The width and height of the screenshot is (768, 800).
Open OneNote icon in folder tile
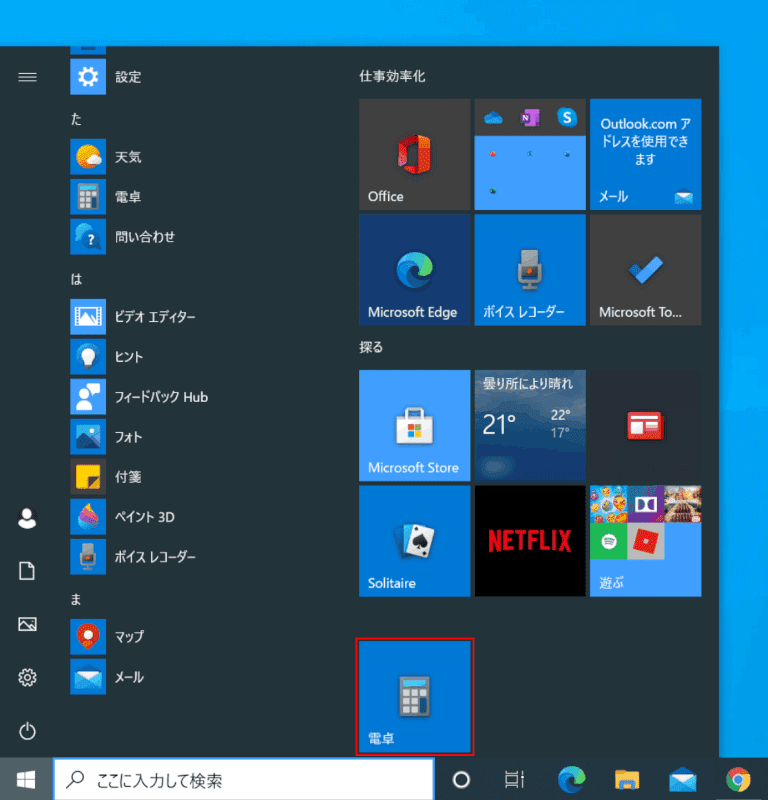pos(530,118)
